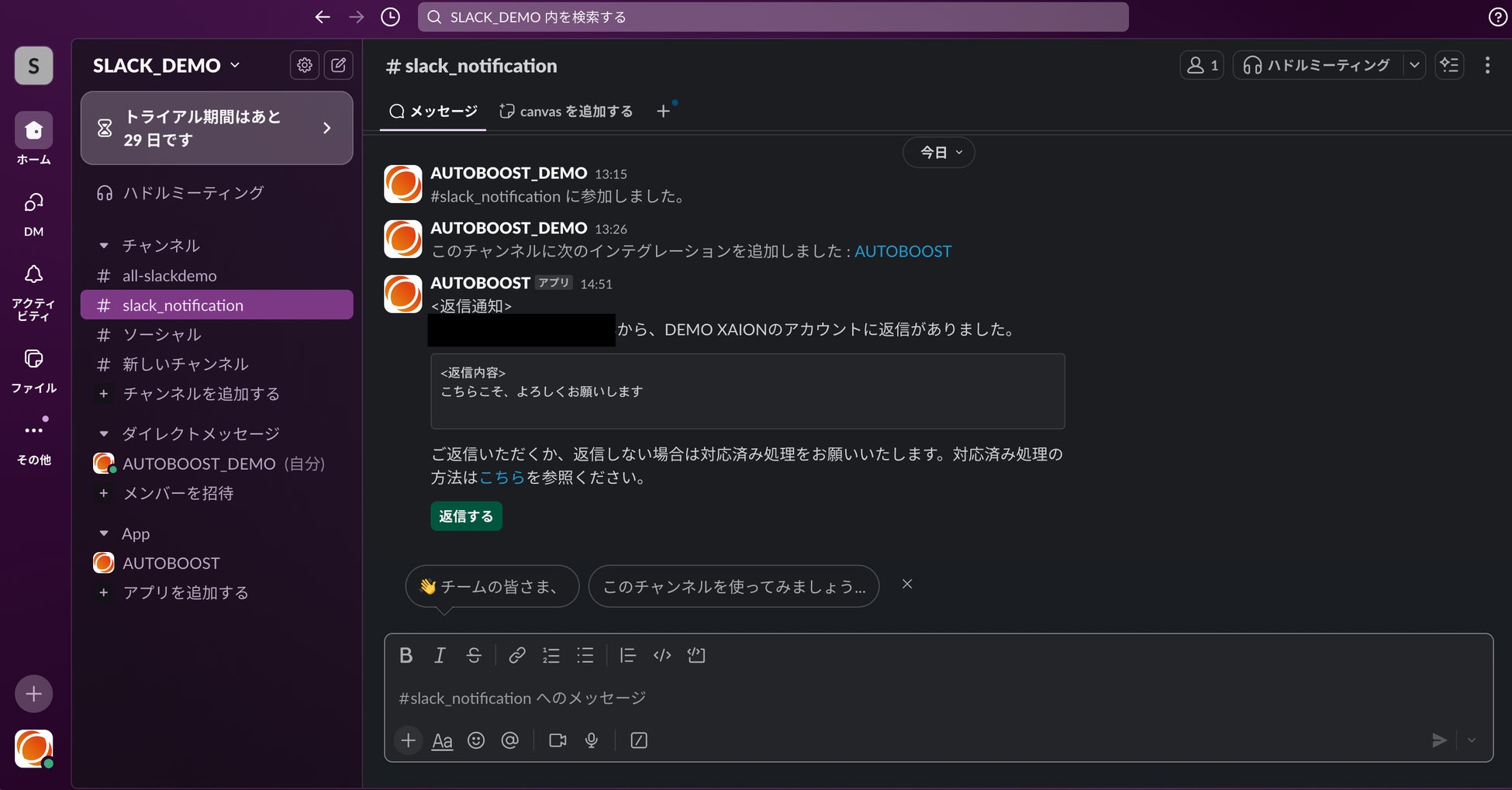1512x790 pixels.
Task: View the channel members count button
Action: coord(1202,65)
